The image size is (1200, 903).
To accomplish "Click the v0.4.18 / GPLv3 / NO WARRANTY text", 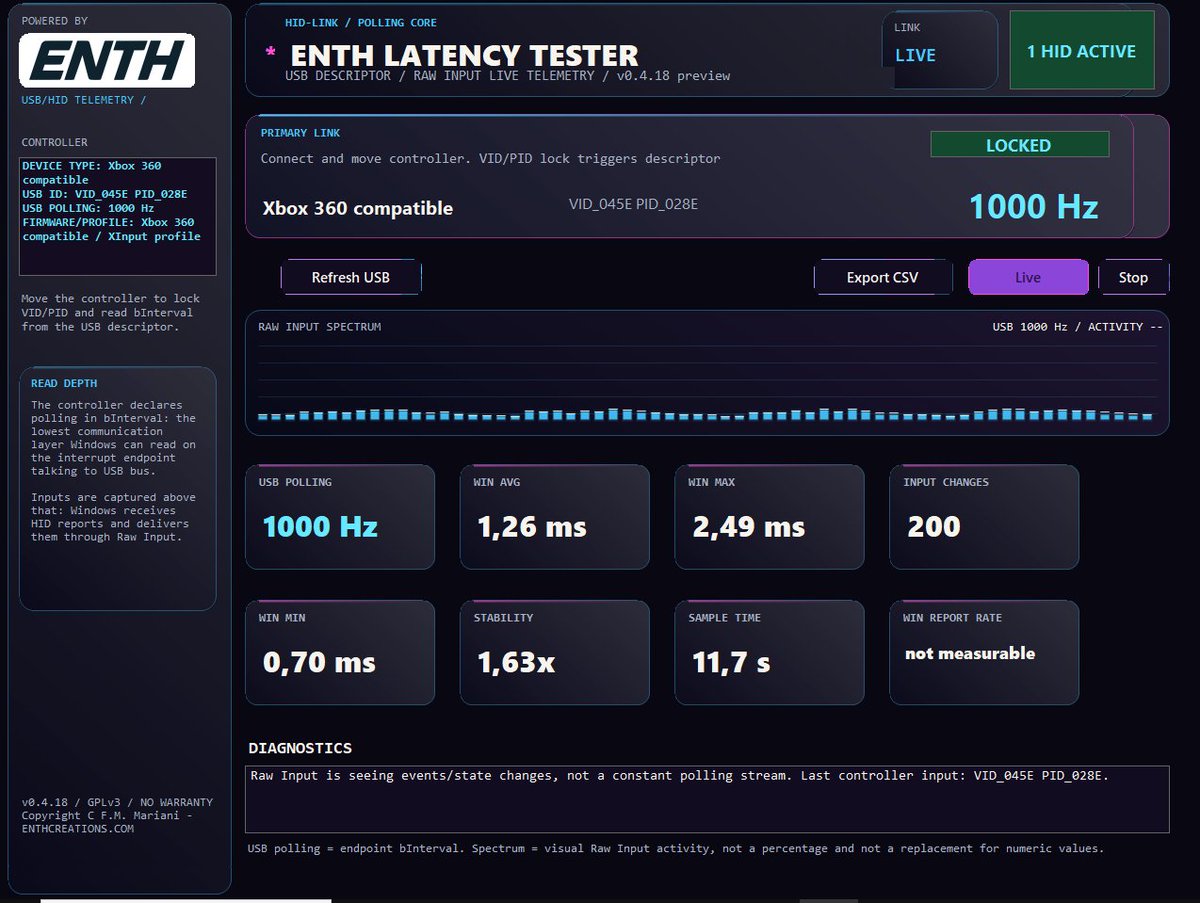I will pos(117,802).
